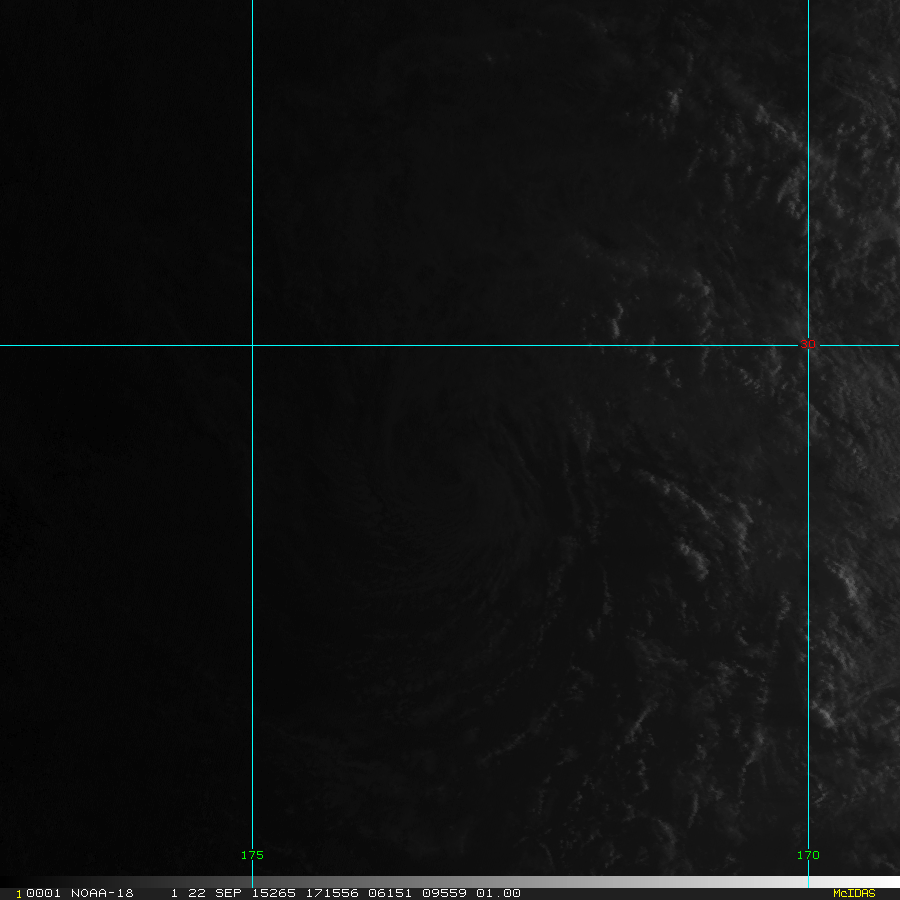Click the 06151 value in status bar
The height and width of the screenshot is (900, 900).
(x=389, y=893)
